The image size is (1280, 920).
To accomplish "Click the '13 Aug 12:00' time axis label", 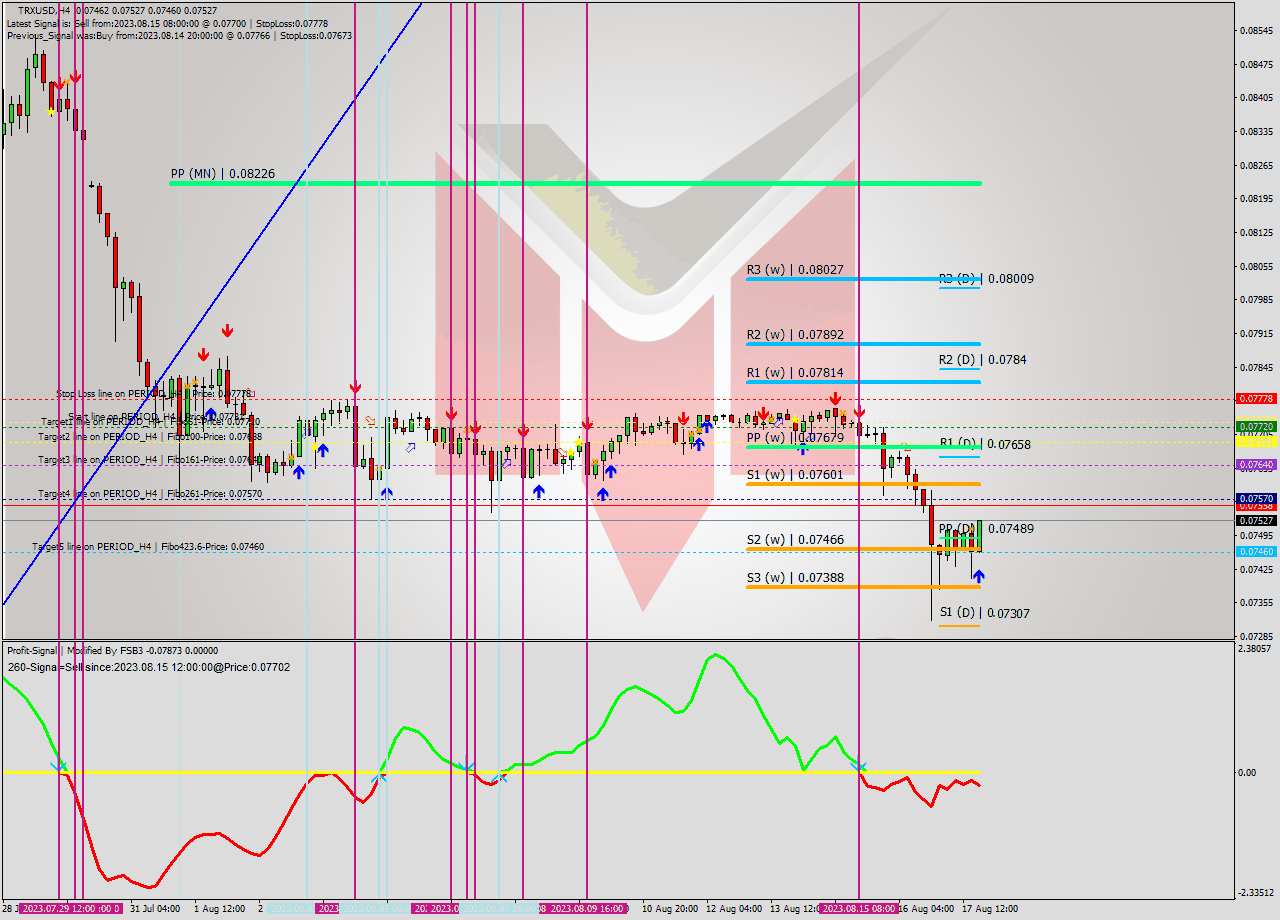I will tap(795, 909).
